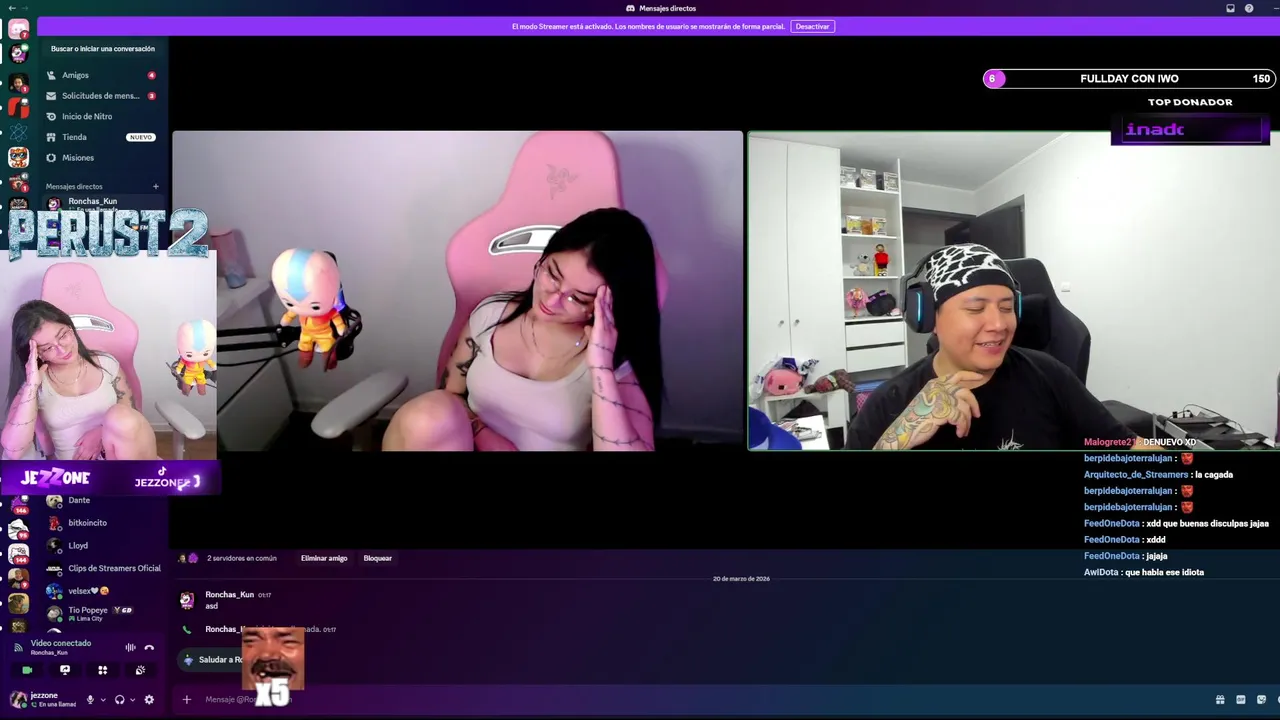Select the man's video tile in the call
The height and width of the screenshot is (720, 1280).
pos(1013,291)
